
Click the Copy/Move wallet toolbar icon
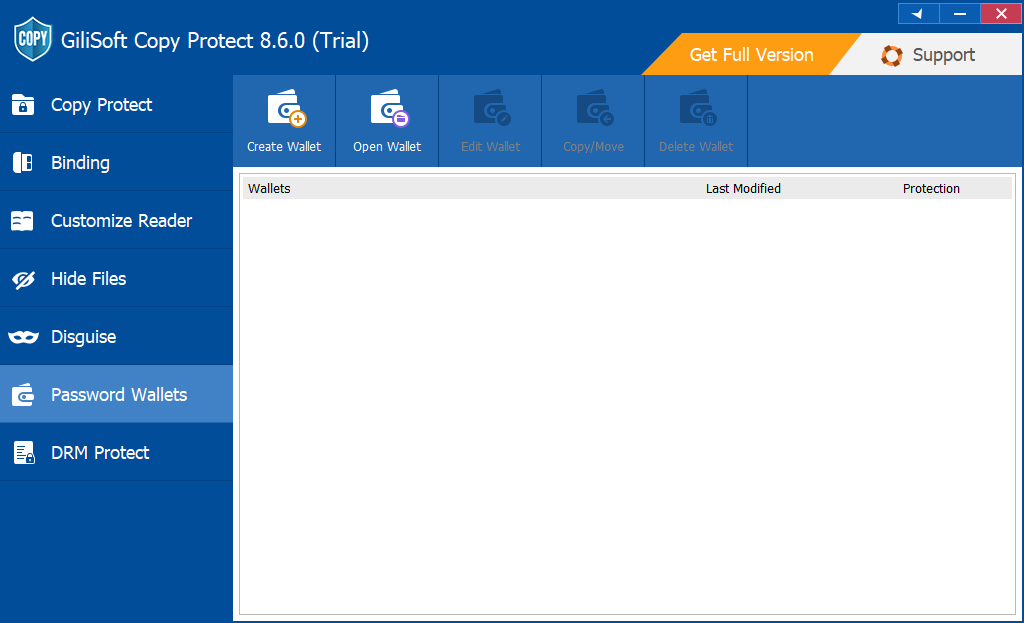pyautogui.click(x=595, y=108)
